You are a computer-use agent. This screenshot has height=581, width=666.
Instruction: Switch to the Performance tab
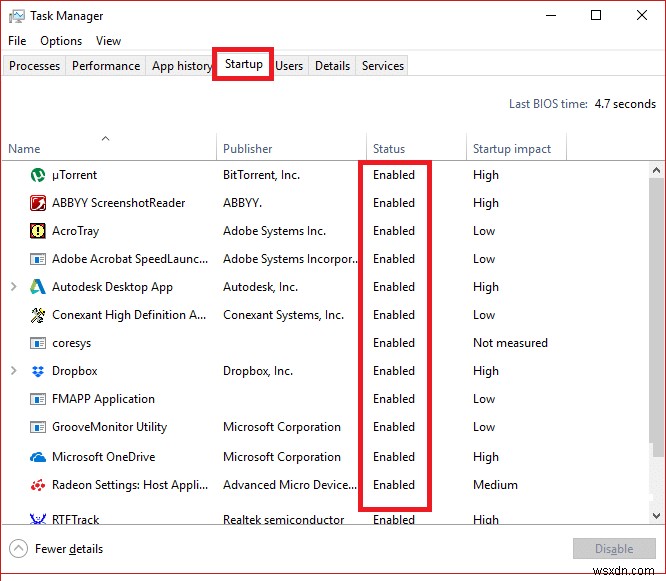click(106, 66)
